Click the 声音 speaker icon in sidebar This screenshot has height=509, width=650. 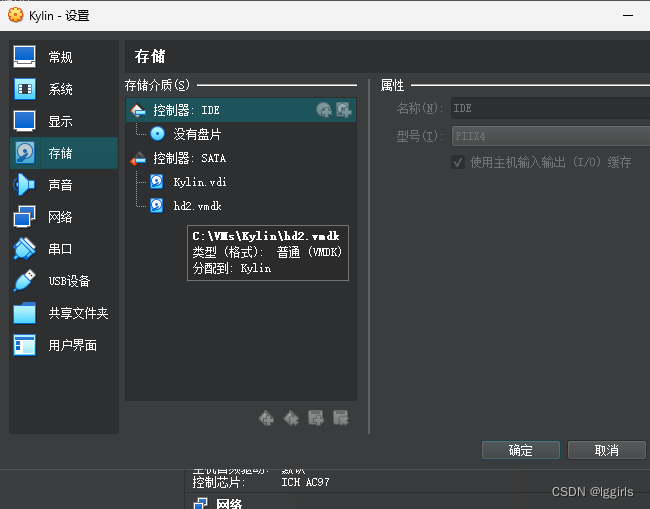[24, 185]
